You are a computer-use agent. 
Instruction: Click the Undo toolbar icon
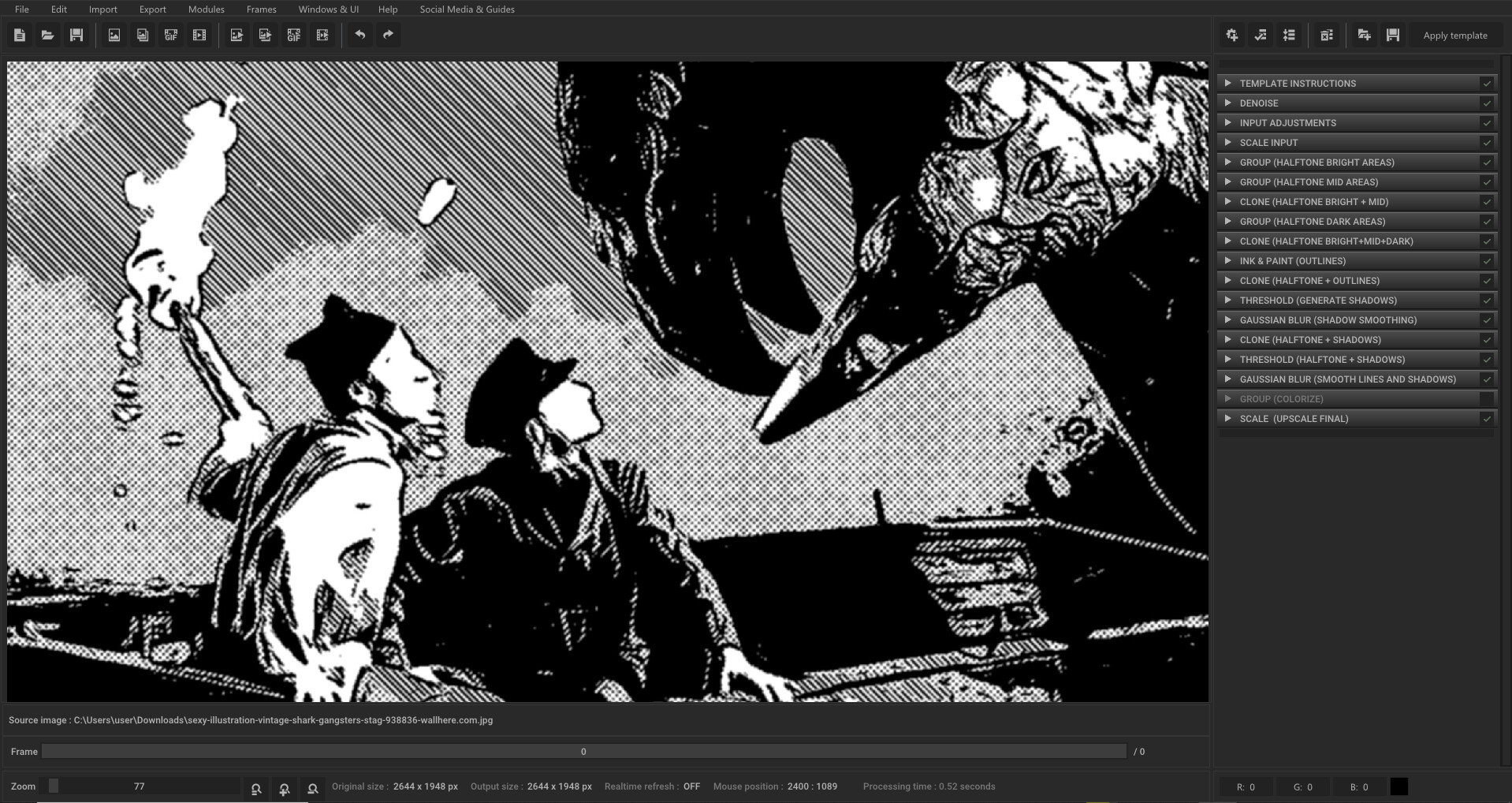361,35
